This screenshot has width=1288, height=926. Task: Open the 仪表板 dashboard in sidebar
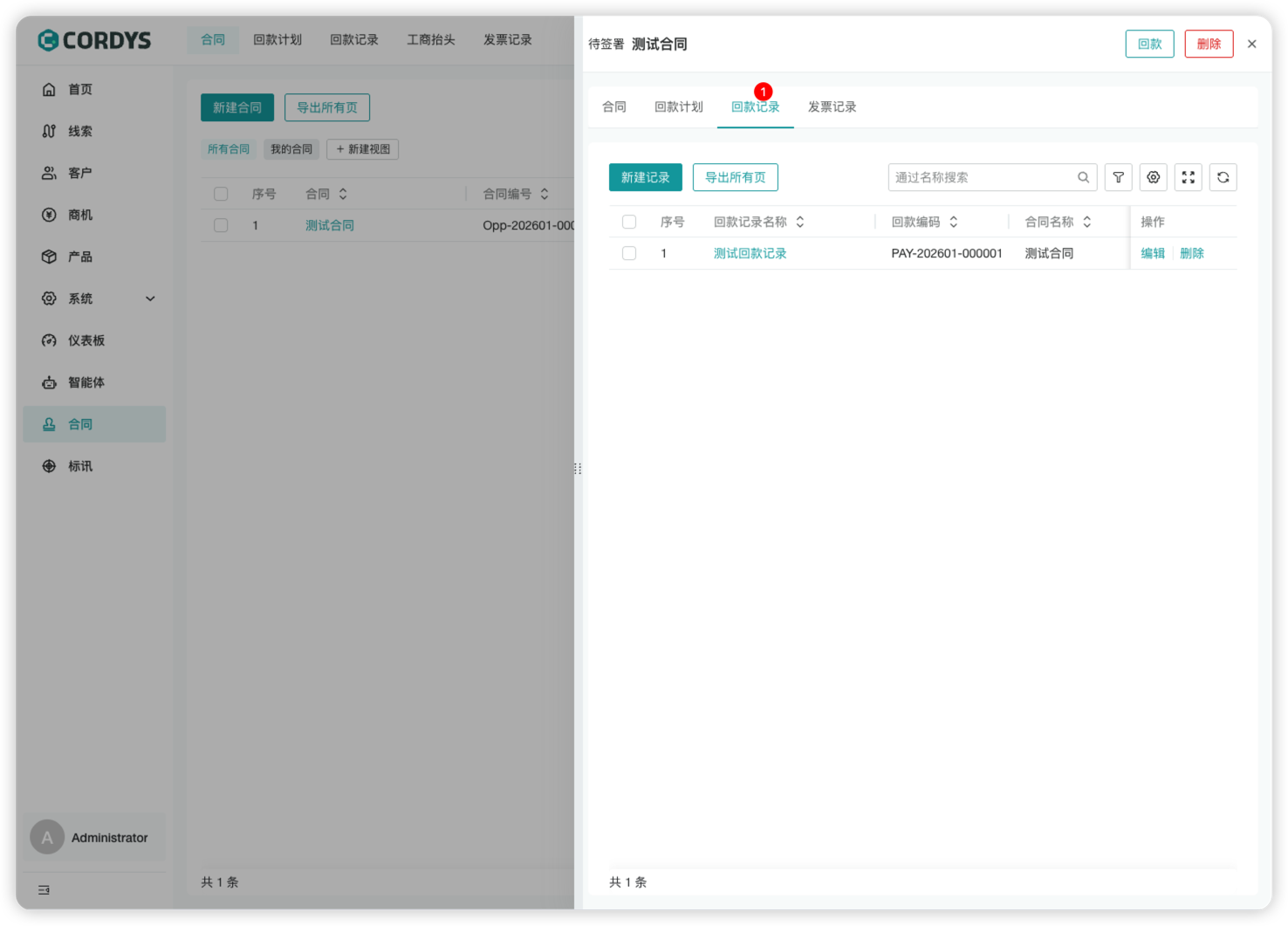pyautogui.click(x=86, y=340)
